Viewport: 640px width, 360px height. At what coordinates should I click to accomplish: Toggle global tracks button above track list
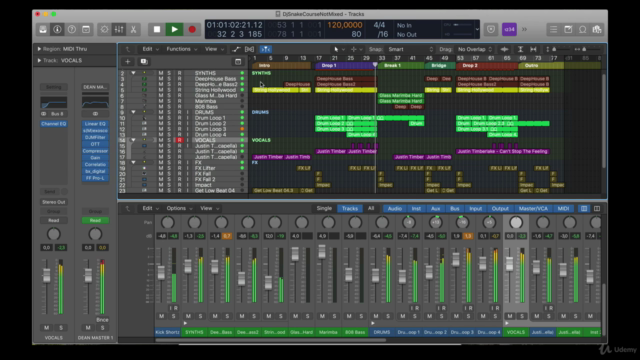click(238, 62)
